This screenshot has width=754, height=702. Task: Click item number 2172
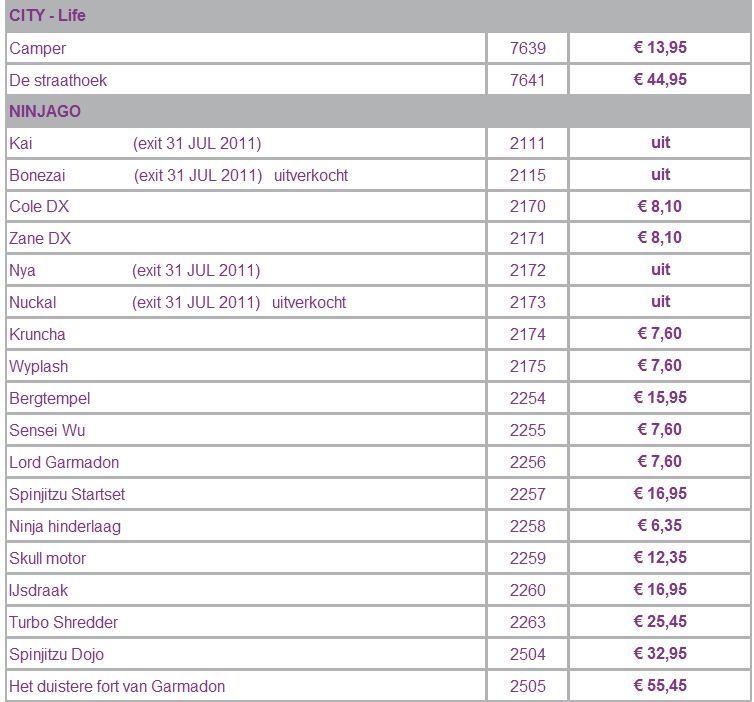pyautogui.click(x=528, y=270)
